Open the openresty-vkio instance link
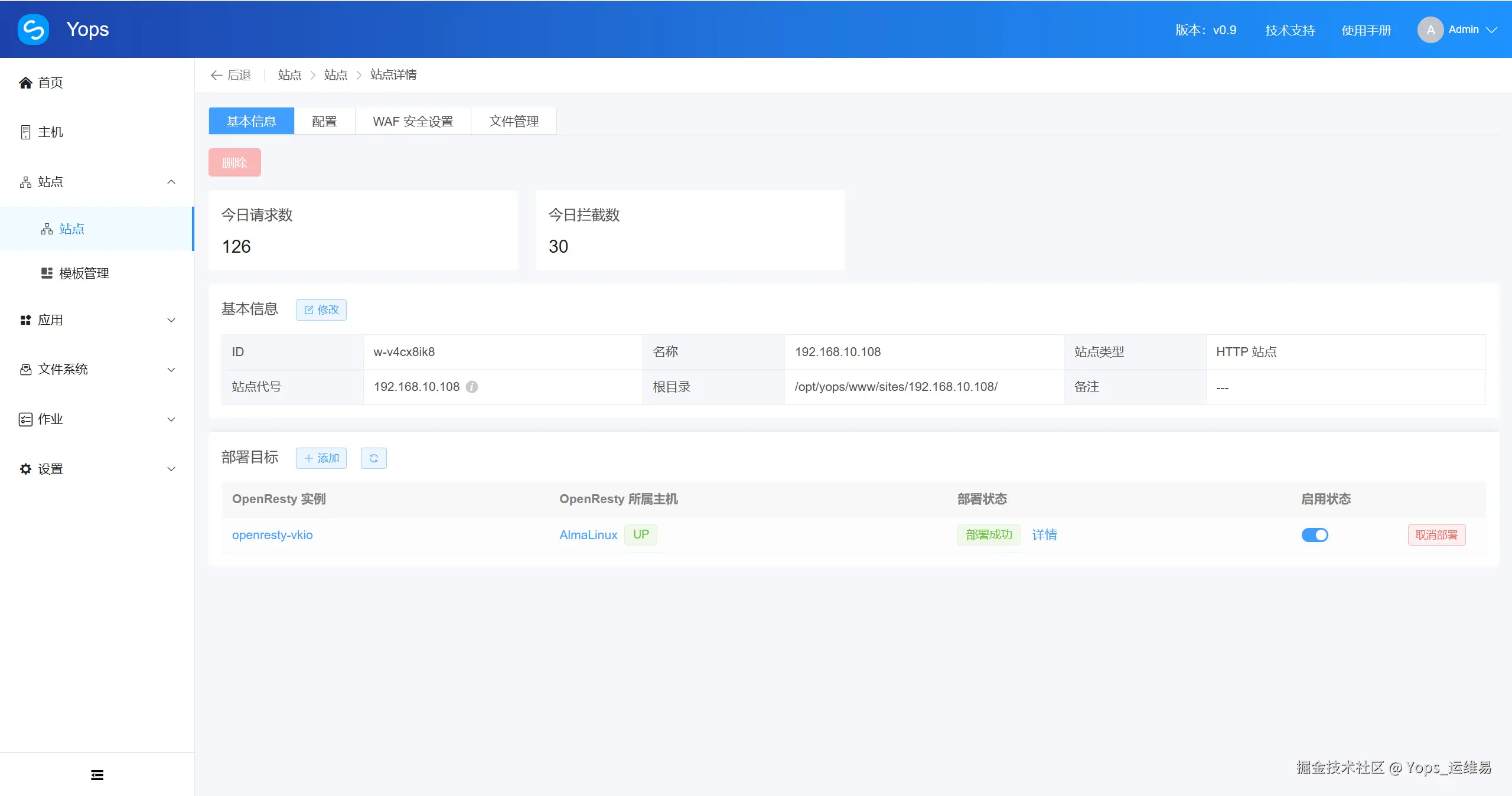The width and height of the screenshot is (1512, 796). pyautogui.click(x=272, y=535)
